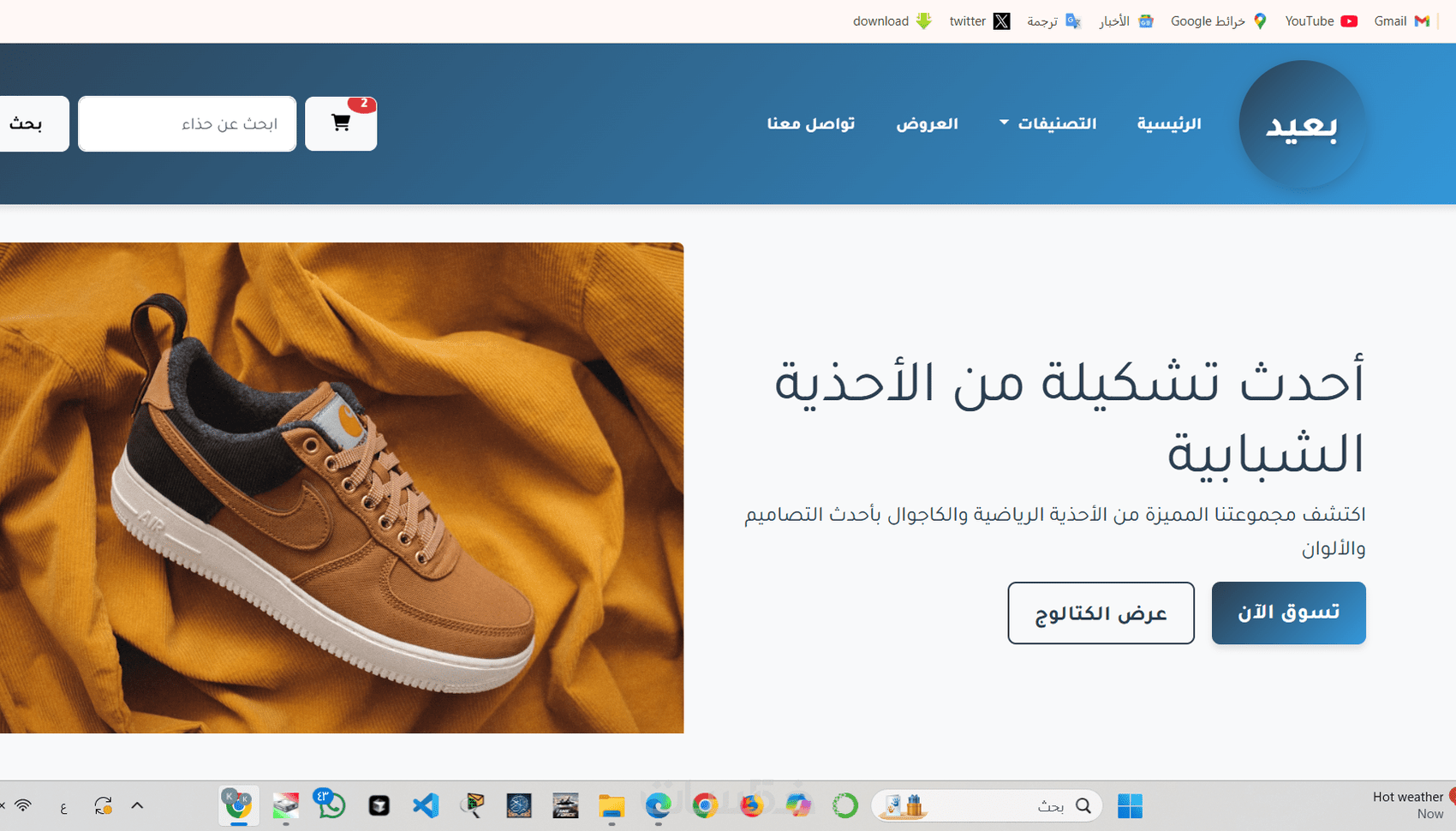This screenshot has height=831, width=1456.
Task: Click the بعيد circular logo
Action: pos(1302,124)
